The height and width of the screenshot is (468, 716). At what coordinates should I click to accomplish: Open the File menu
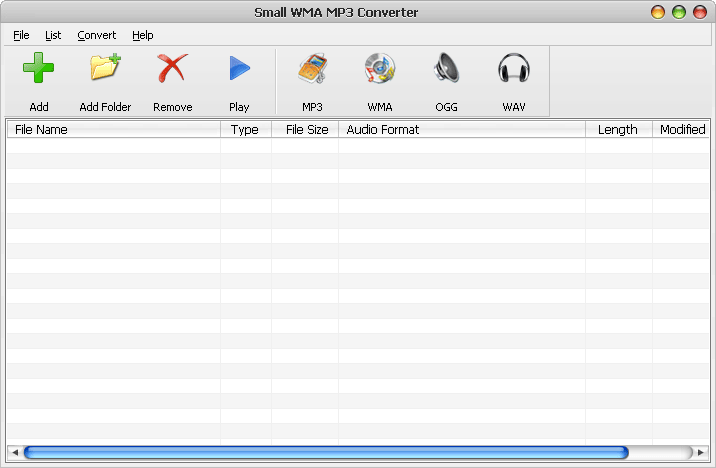tap(21, 35)
